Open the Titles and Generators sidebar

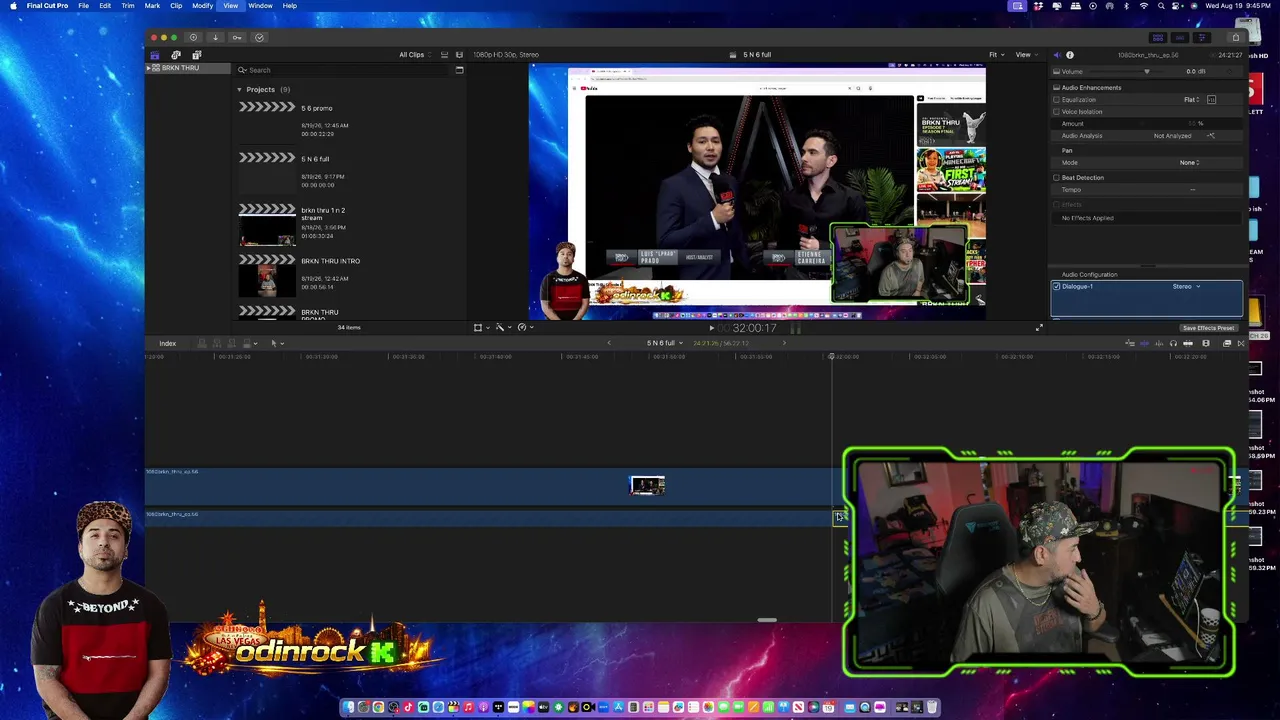point(196,55)
